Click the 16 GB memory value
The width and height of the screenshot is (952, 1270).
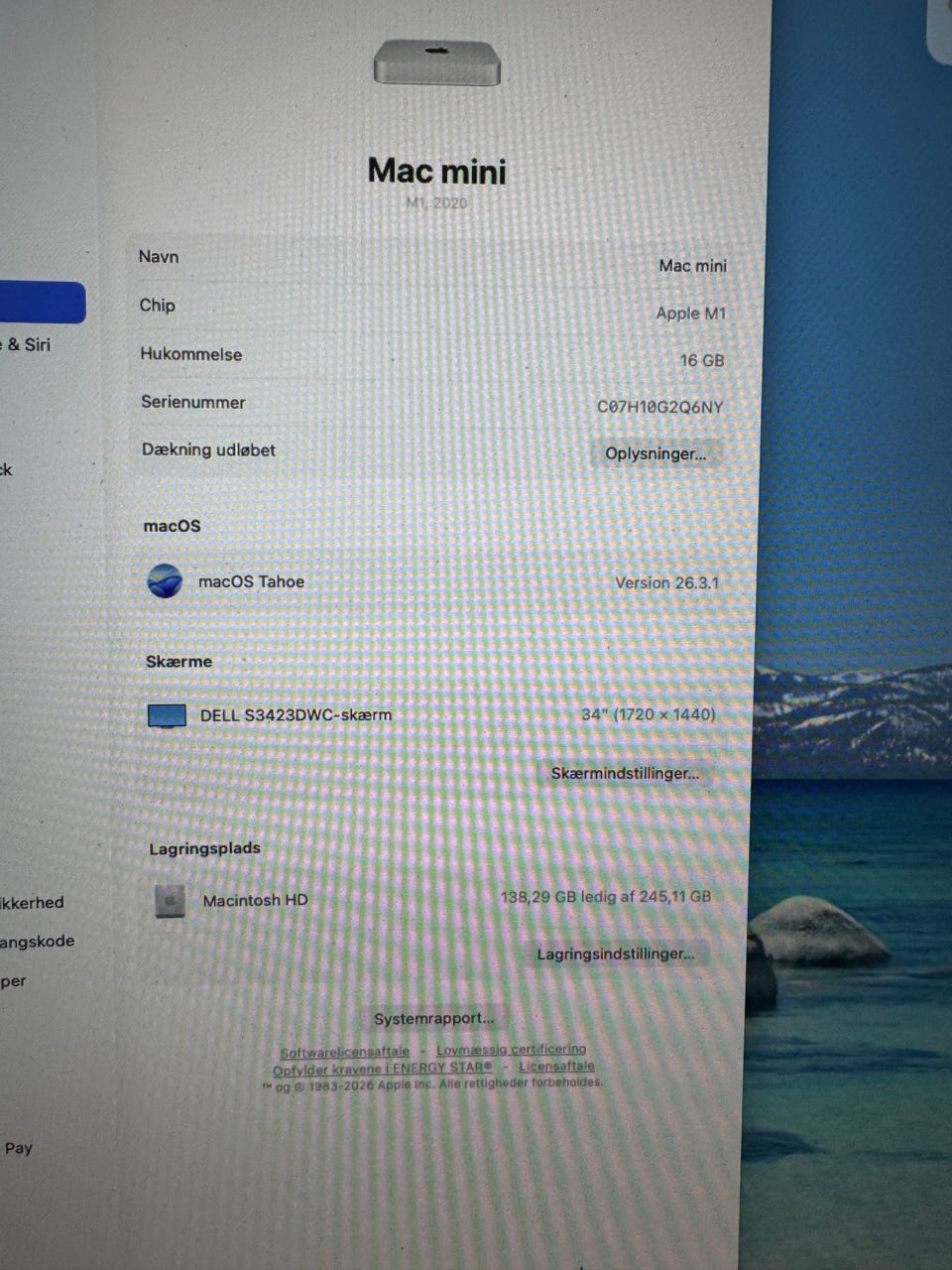(x=702, y=360)
